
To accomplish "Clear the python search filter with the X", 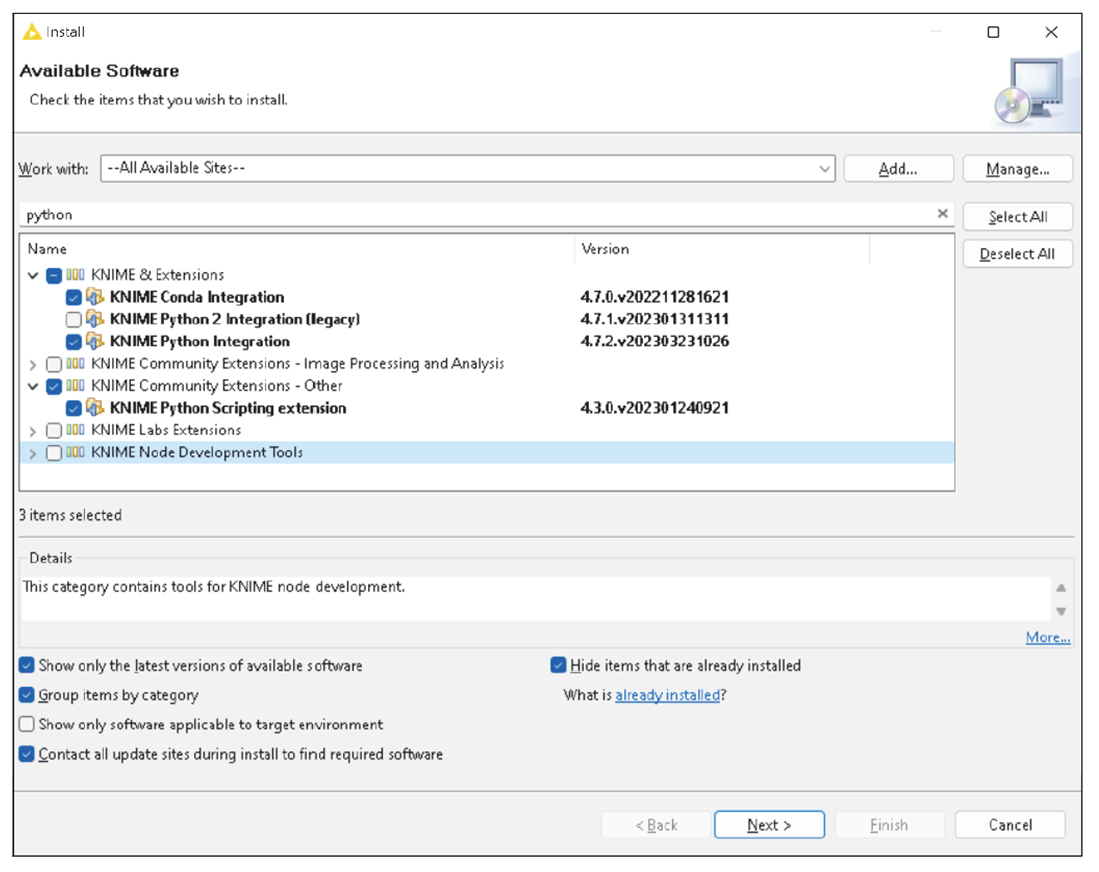I will coord(941,212).
